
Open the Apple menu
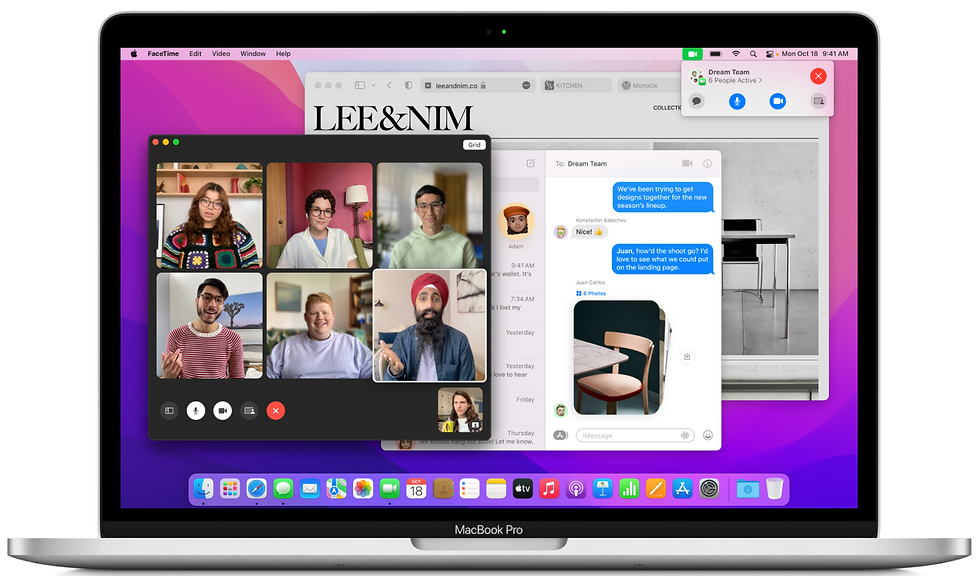click(134, 54)
